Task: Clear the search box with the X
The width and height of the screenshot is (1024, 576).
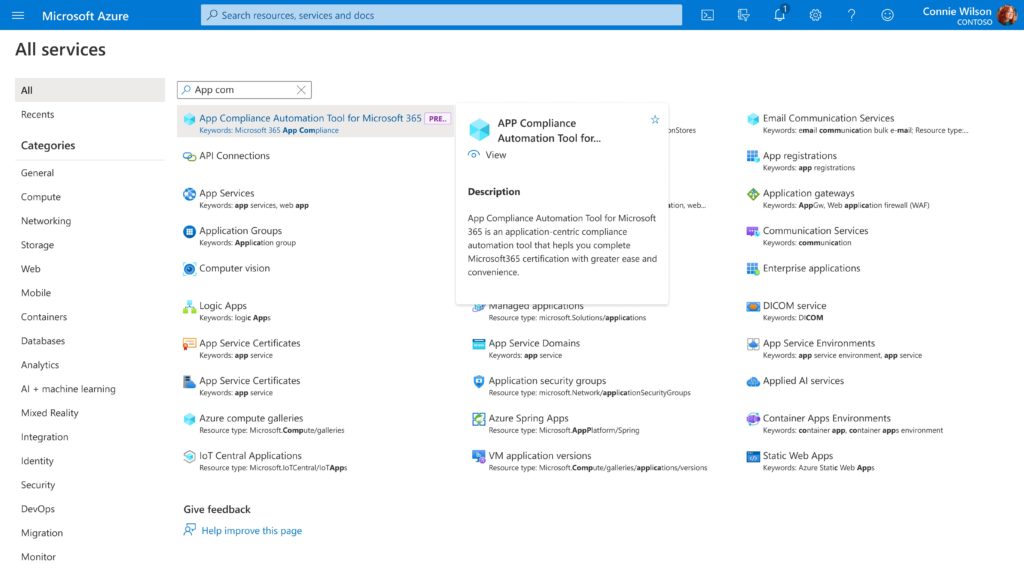Action: (x=300, y=89)
